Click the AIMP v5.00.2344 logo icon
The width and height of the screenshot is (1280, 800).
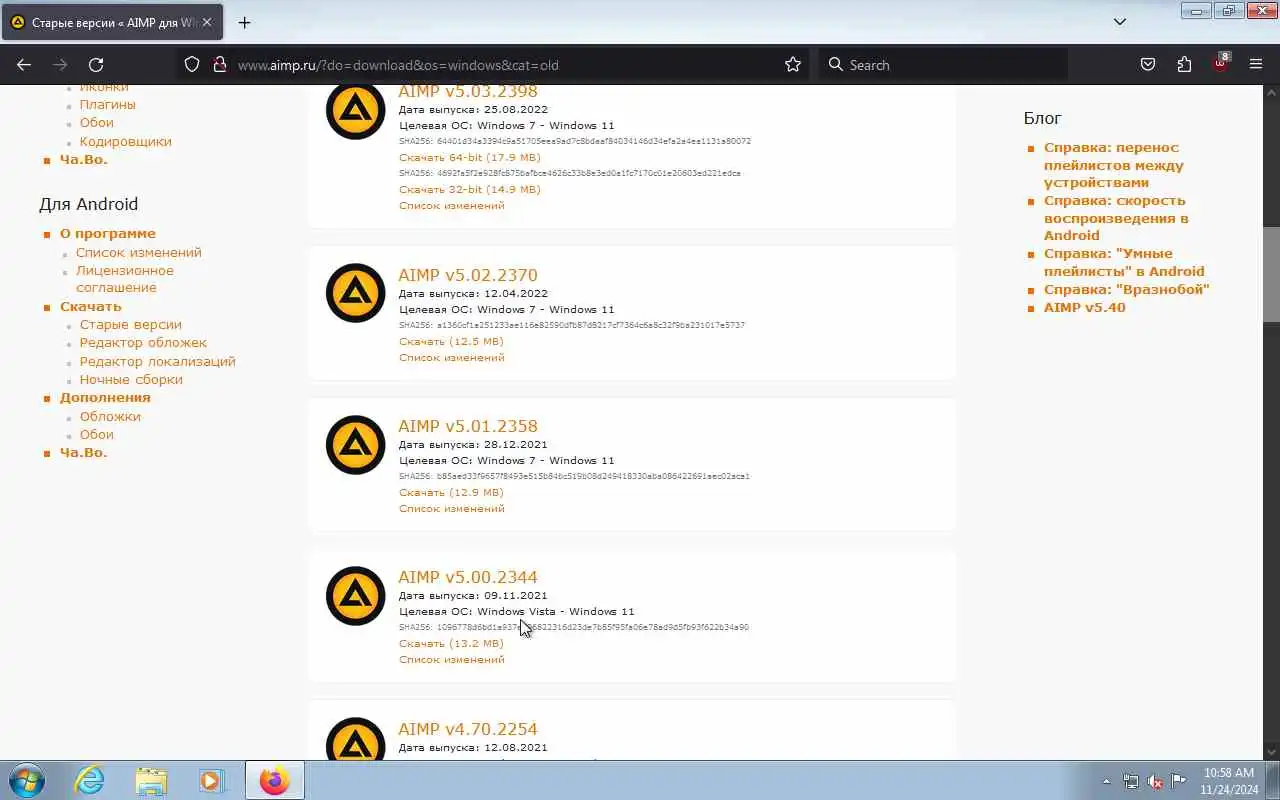coord(355,596)
